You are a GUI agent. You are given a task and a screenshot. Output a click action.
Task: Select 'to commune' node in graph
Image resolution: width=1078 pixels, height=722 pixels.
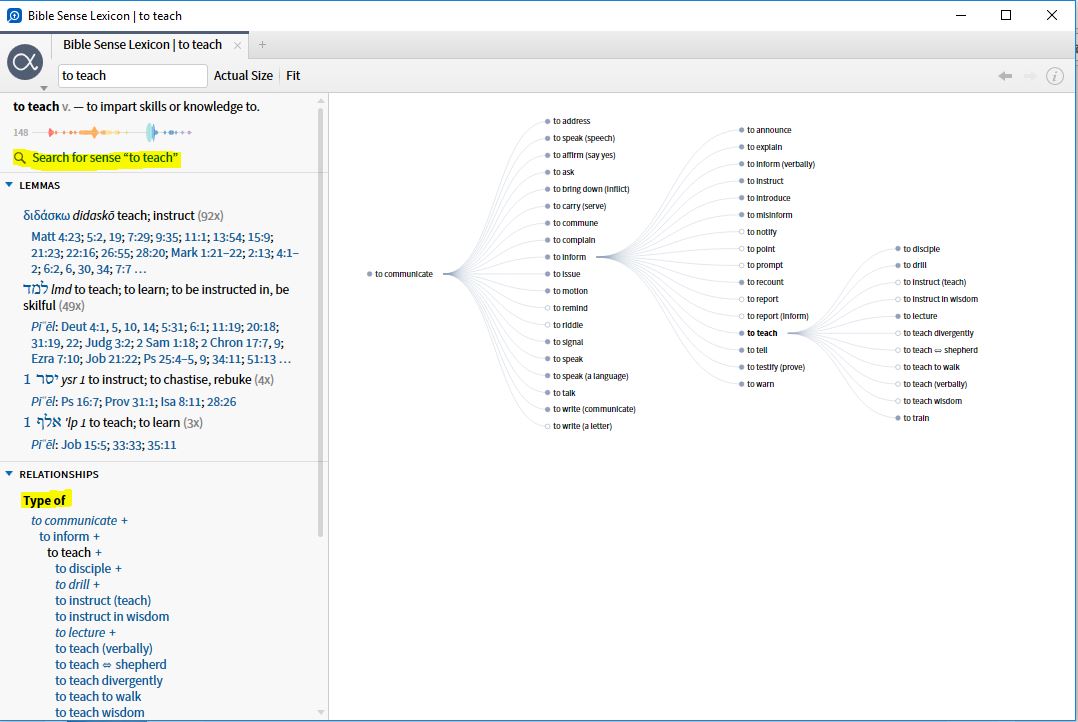click(572, 223)
